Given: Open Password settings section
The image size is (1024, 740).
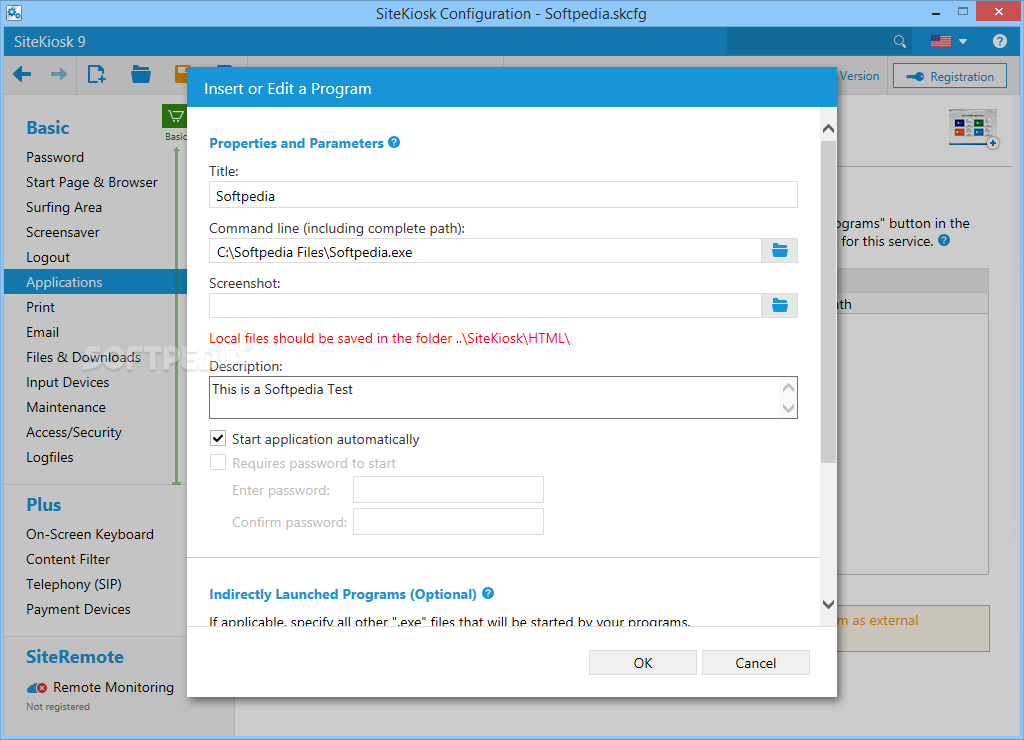Looking at the screenshot, I should [55, 157].
